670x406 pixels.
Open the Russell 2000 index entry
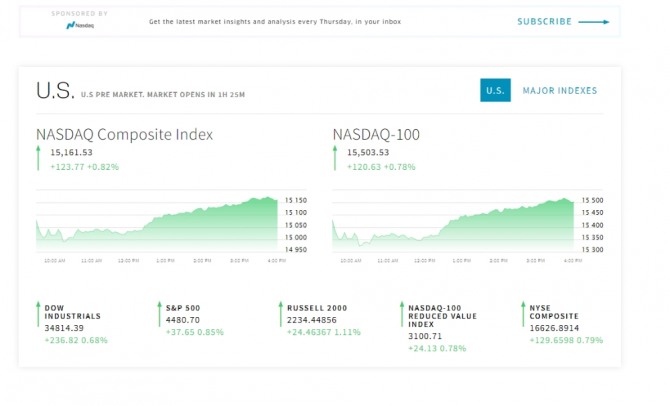(x=317, y=308)
